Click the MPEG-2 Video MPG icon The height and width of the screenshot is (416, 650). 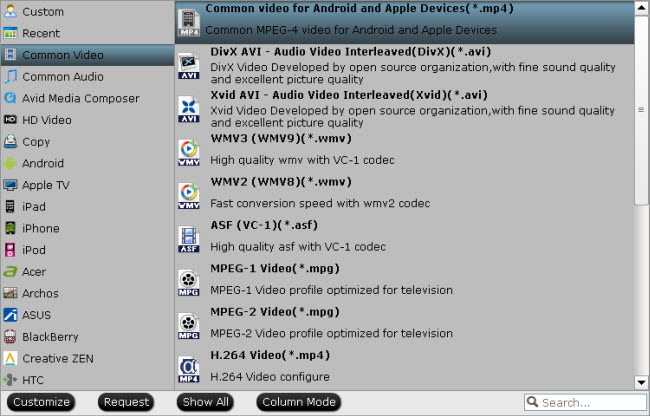(189, 326)
